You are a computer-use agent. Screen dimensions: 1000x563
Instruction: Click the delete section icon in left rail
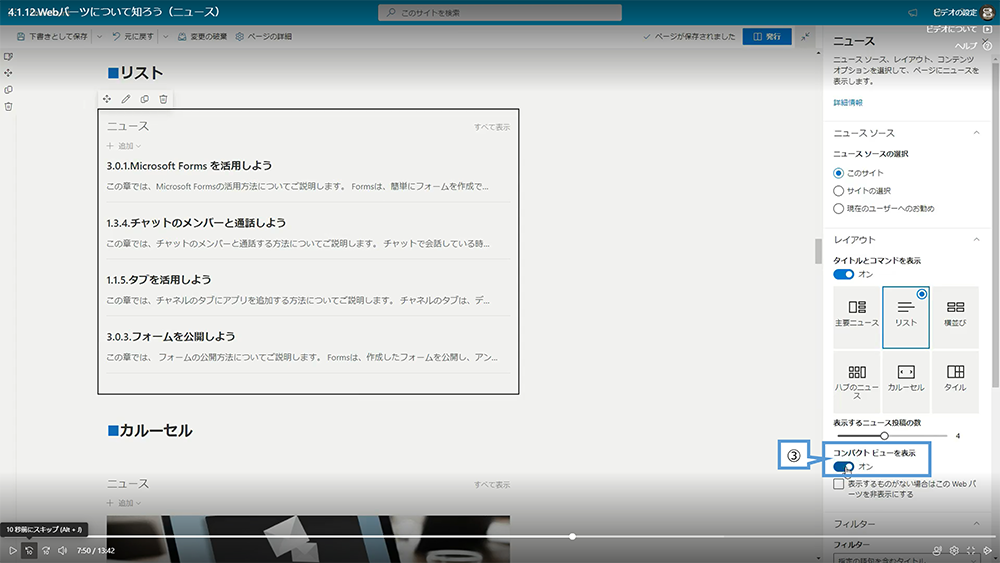[x=8, y=106]
